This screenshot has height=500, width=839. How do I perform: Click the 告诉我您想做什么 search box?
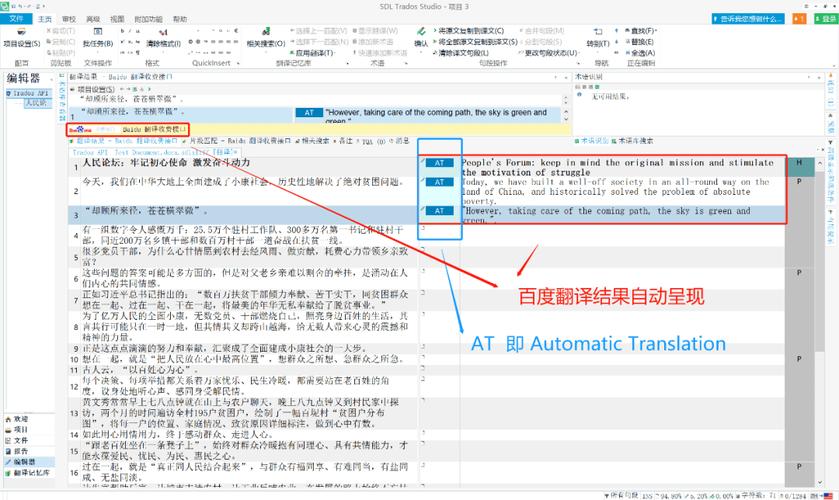pyautogui.click(x=748, y=19)
